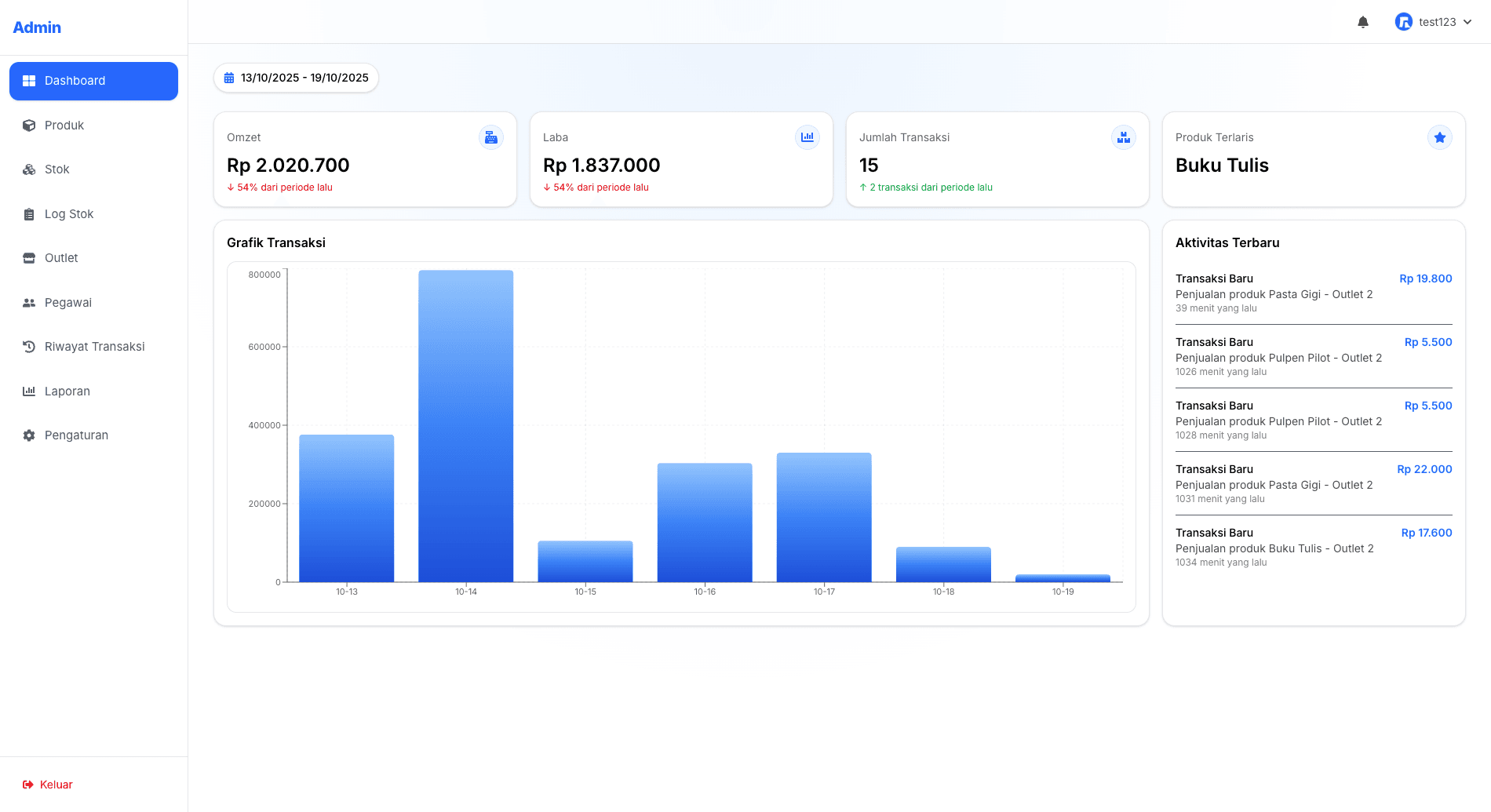
Task: Click the notification bell icon
Action: tap(1363, 22)
